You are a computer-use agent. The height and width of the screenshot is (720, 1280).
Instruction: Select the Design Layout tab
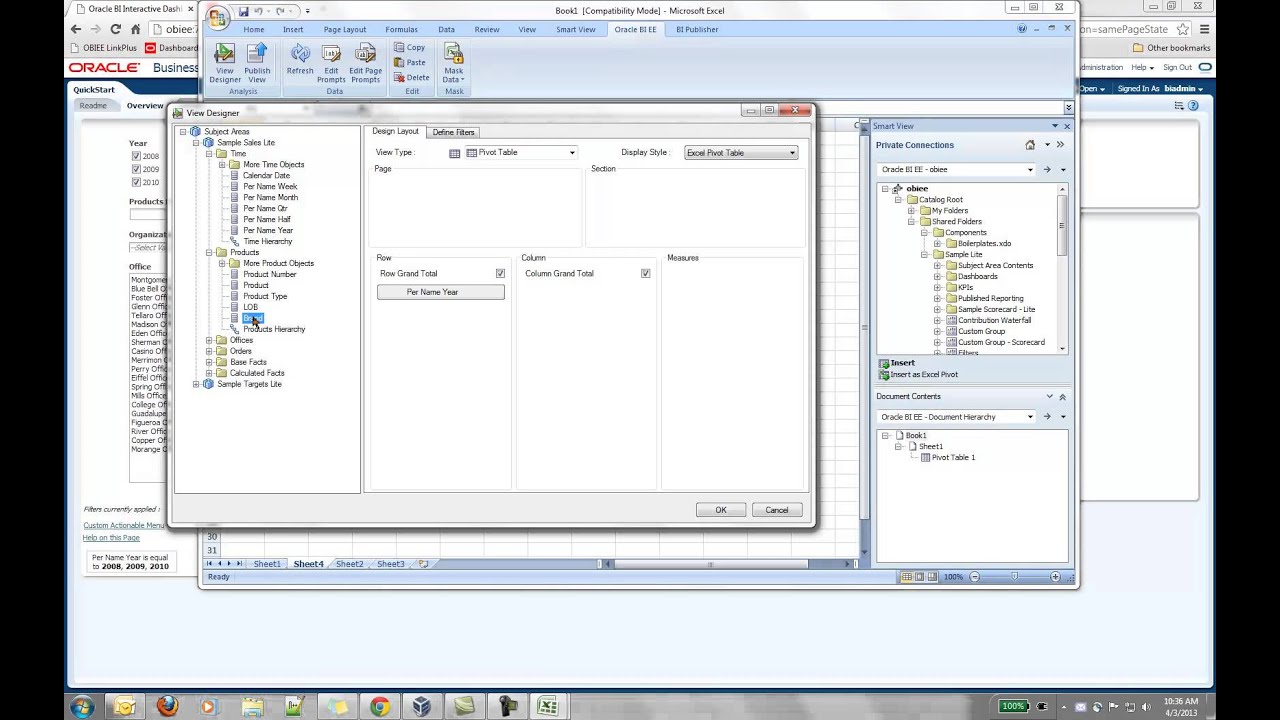click(395, 132)
